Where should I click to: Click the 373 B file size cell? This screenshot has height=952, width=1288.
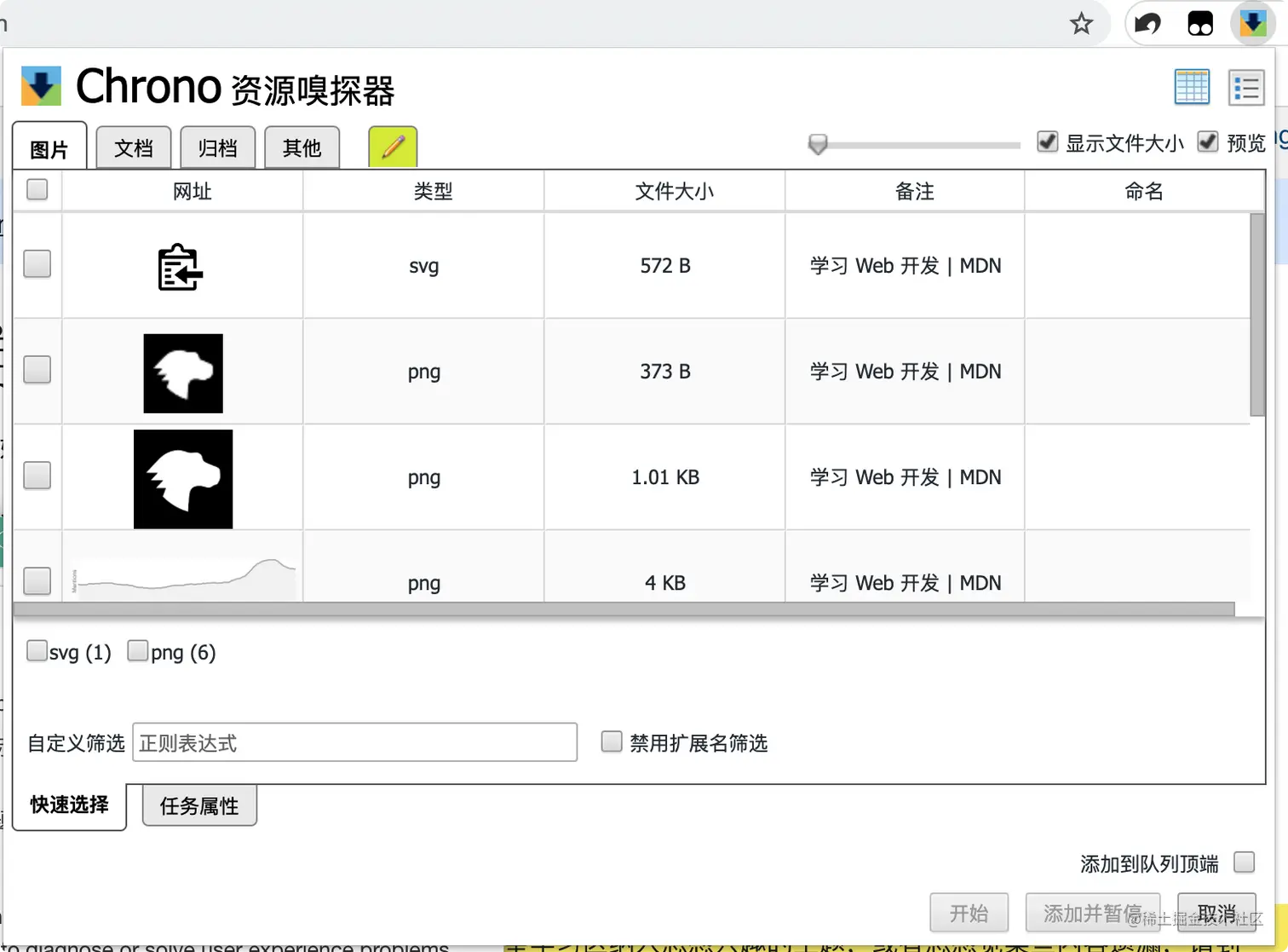665,372
